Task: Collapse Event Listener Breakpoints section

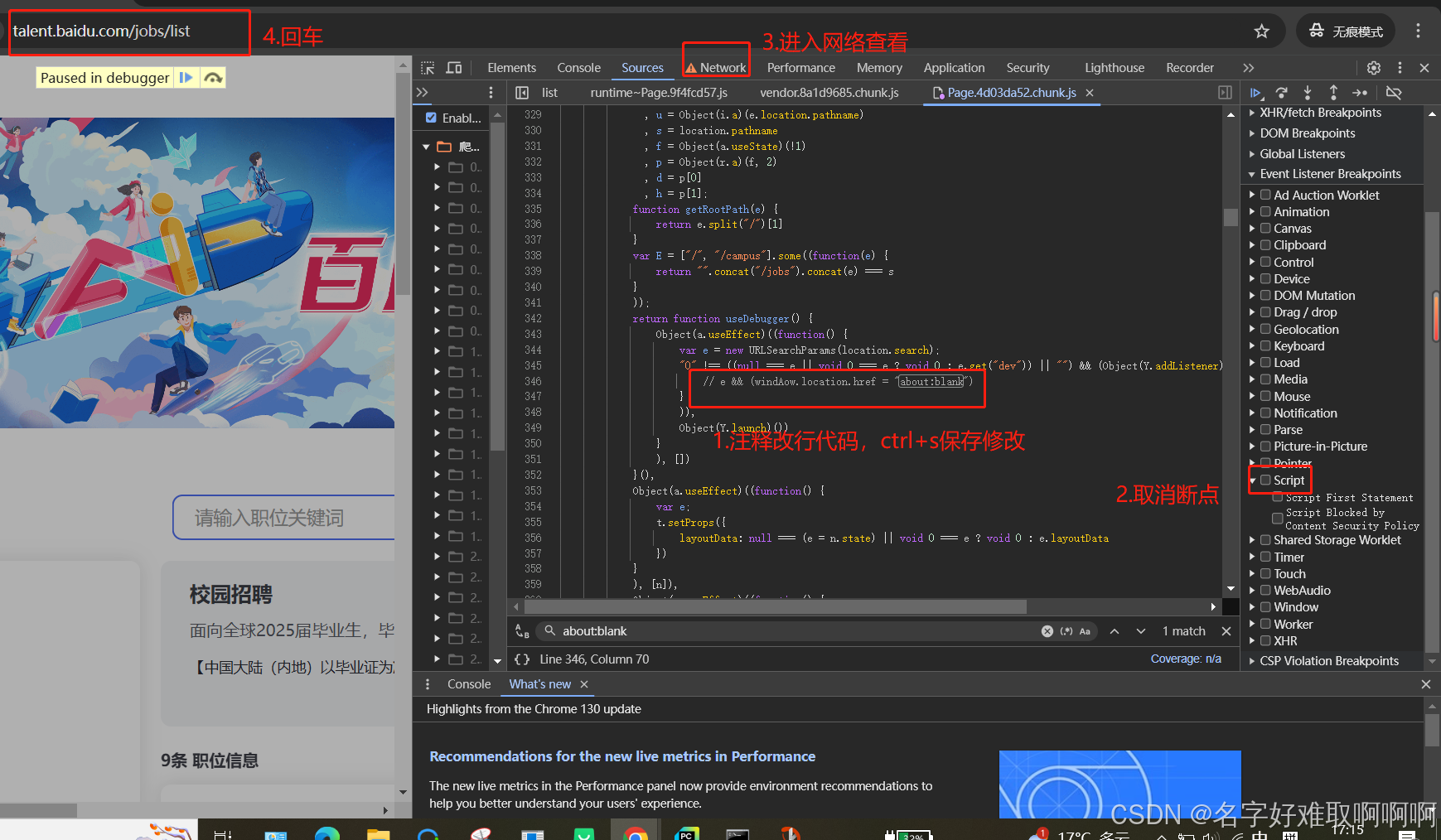Action: (1330, 174)
